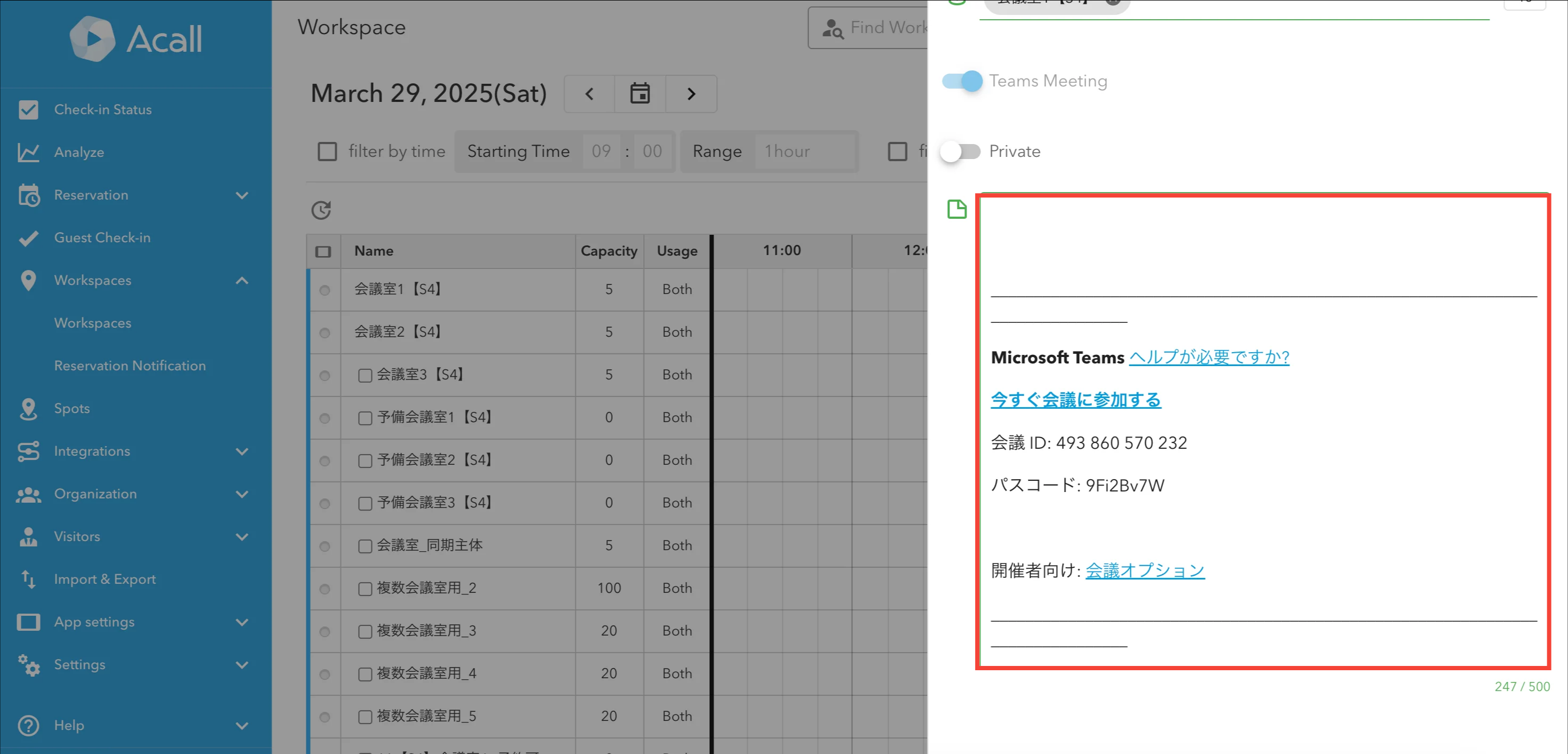The image size is (1568, 754).
Task: Click the Workspaces map pin icon
Action: (28, 281)
